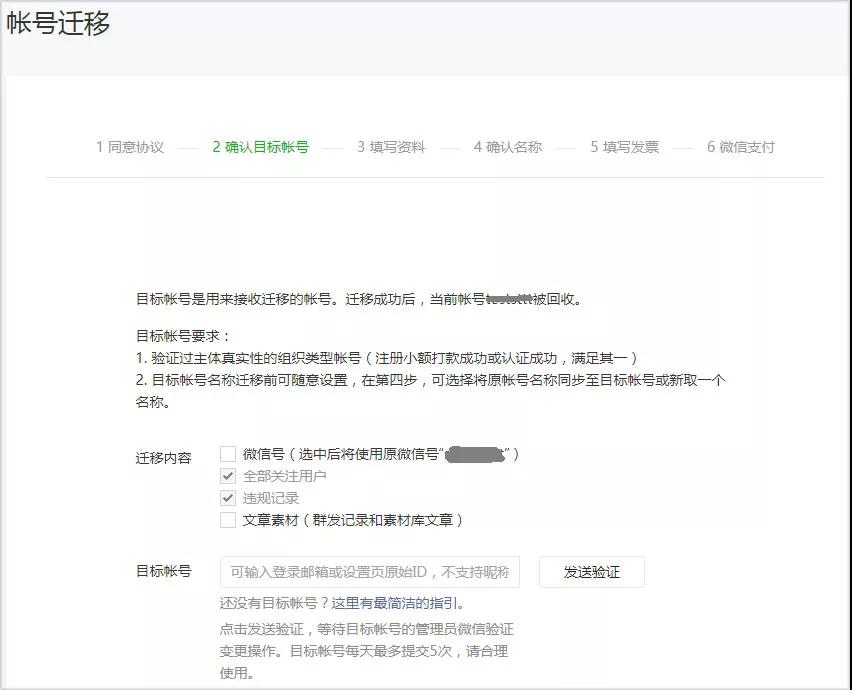
Task: Click requirement line 1 about 验证过主体真实性
Action: click(386, 359)
